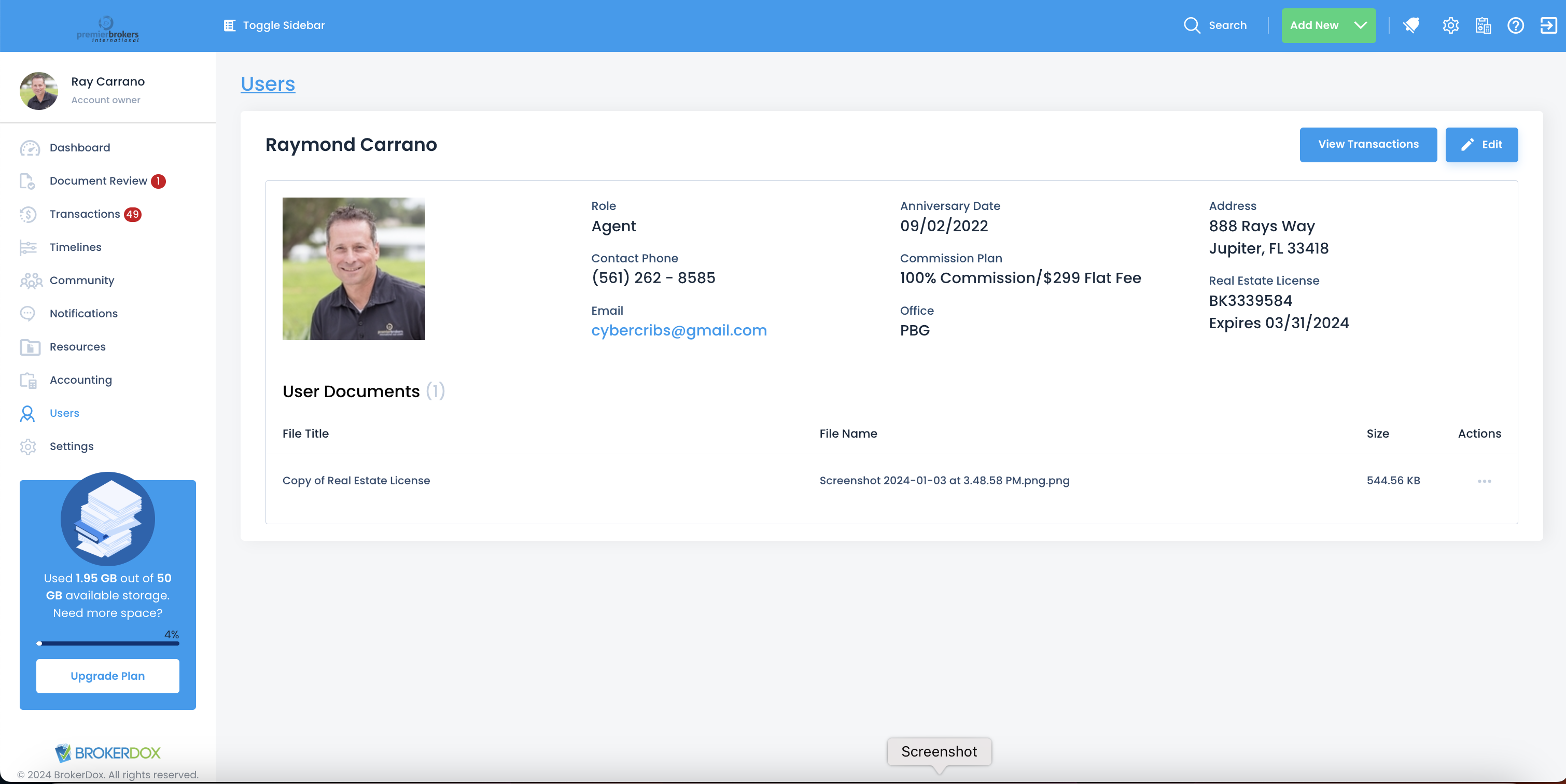Click the pencil icon on Edit button

pos(1467,145)
